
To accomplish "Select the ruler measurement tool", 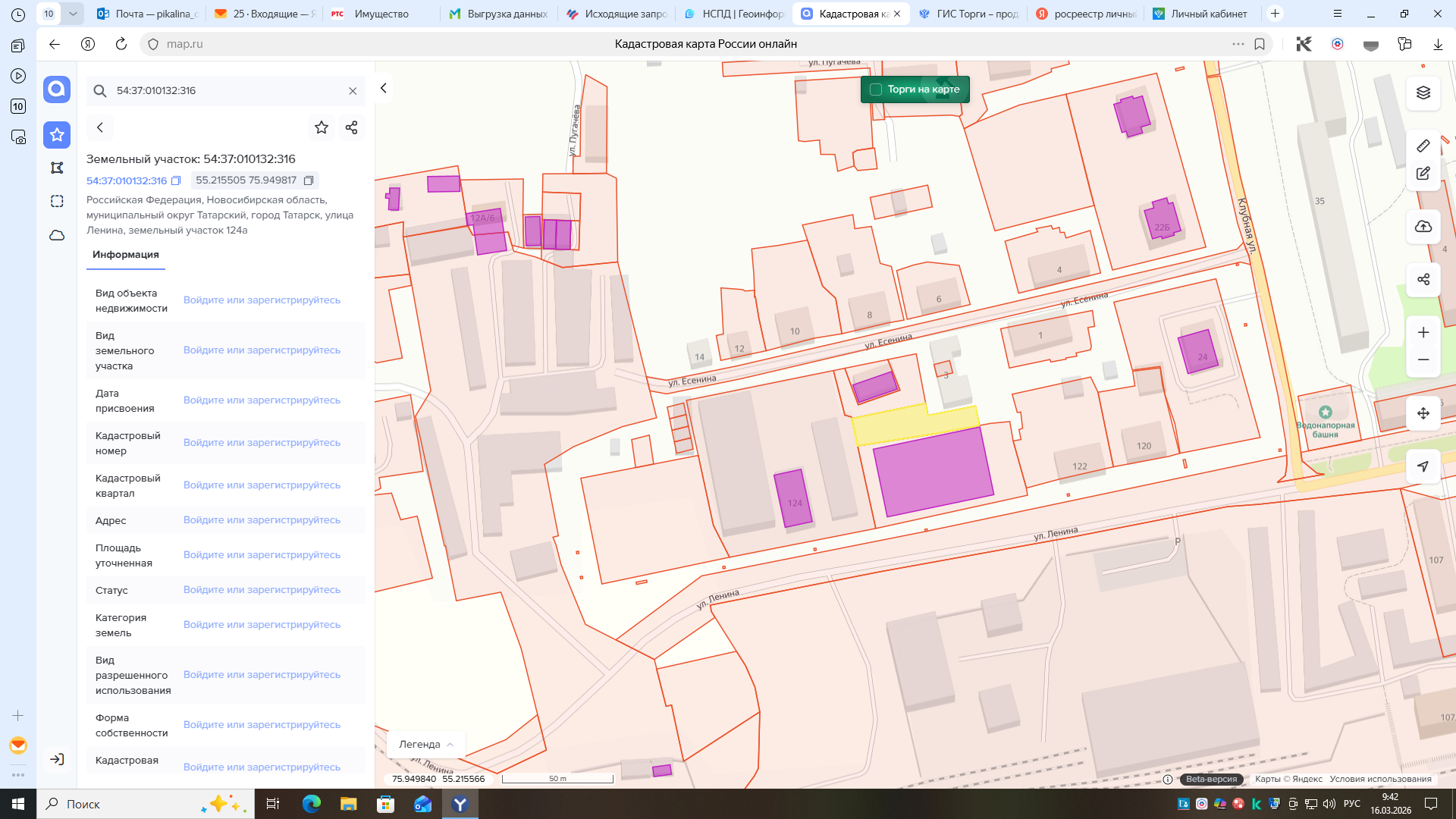I will [x=1423, y=146].
